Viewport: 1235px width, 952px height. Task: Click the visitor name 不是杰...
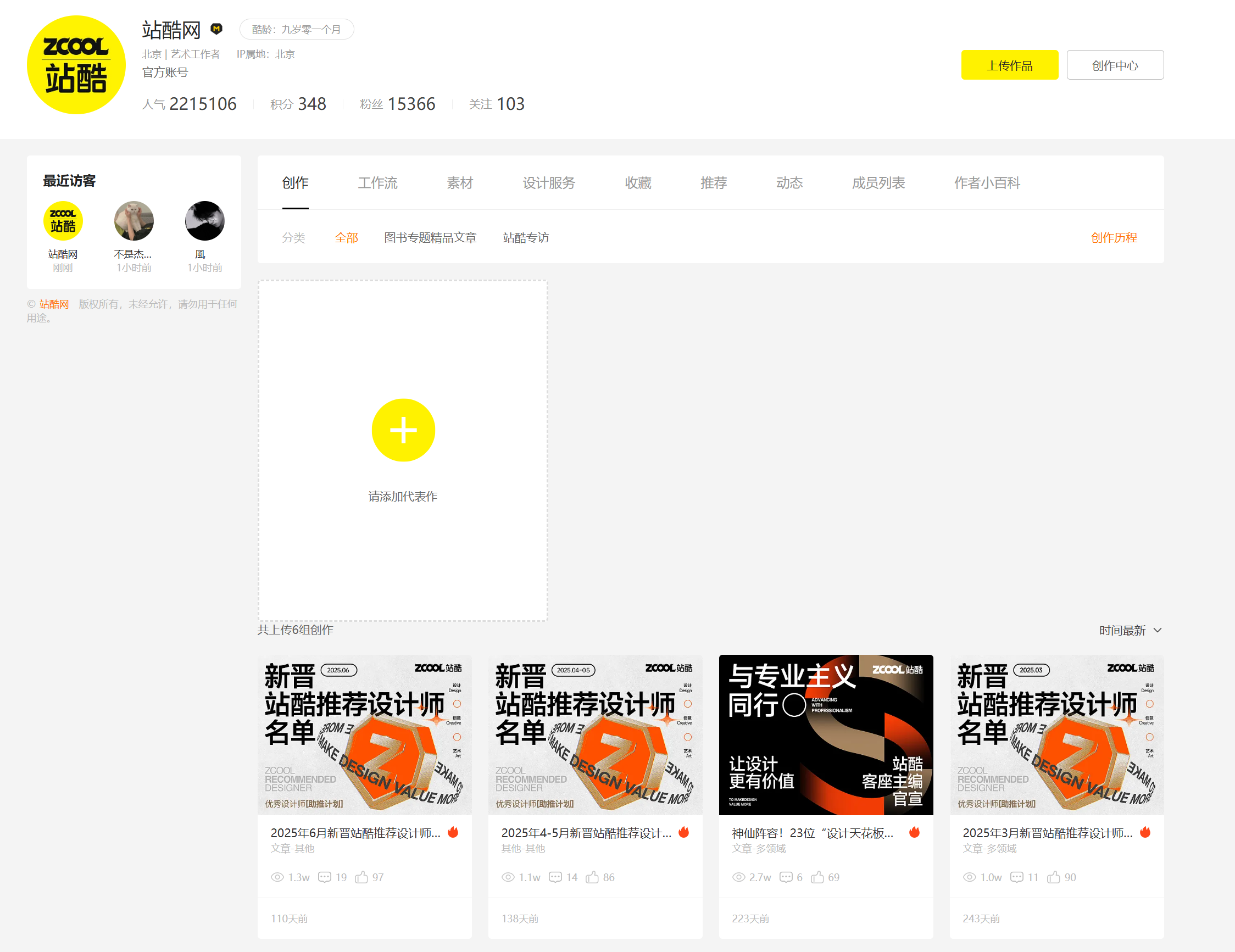tap(132, 254)
